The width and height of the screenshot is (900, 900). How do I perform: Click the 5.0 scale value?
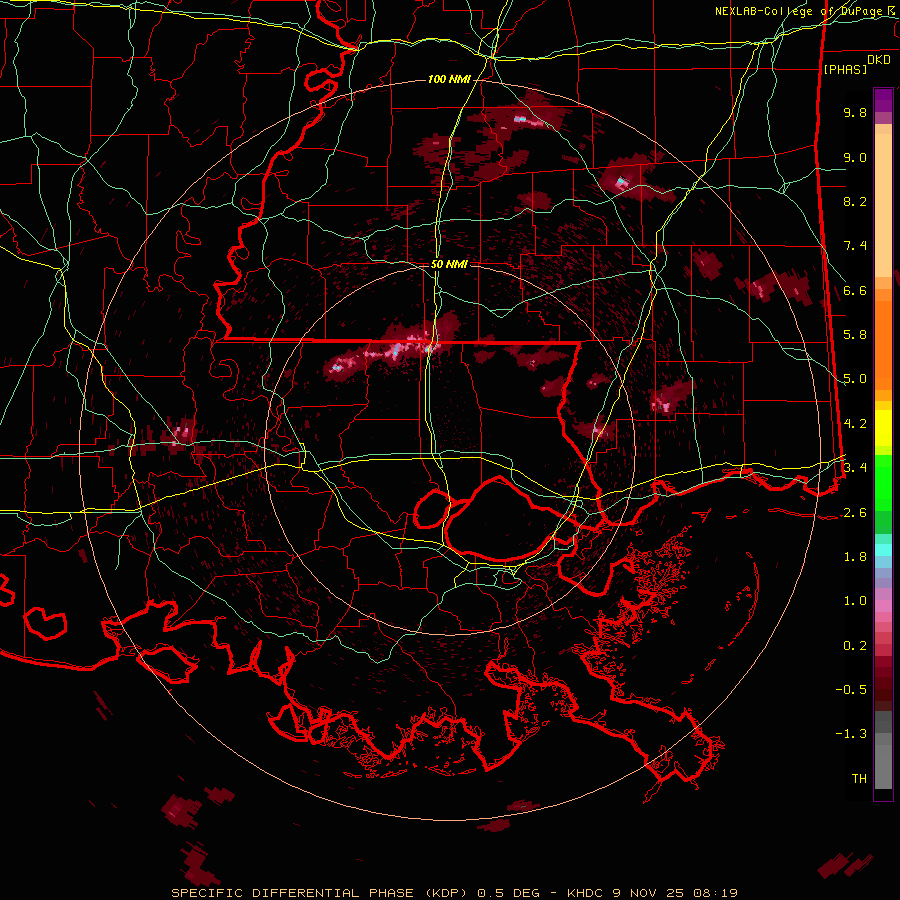[x=855, y=379]
